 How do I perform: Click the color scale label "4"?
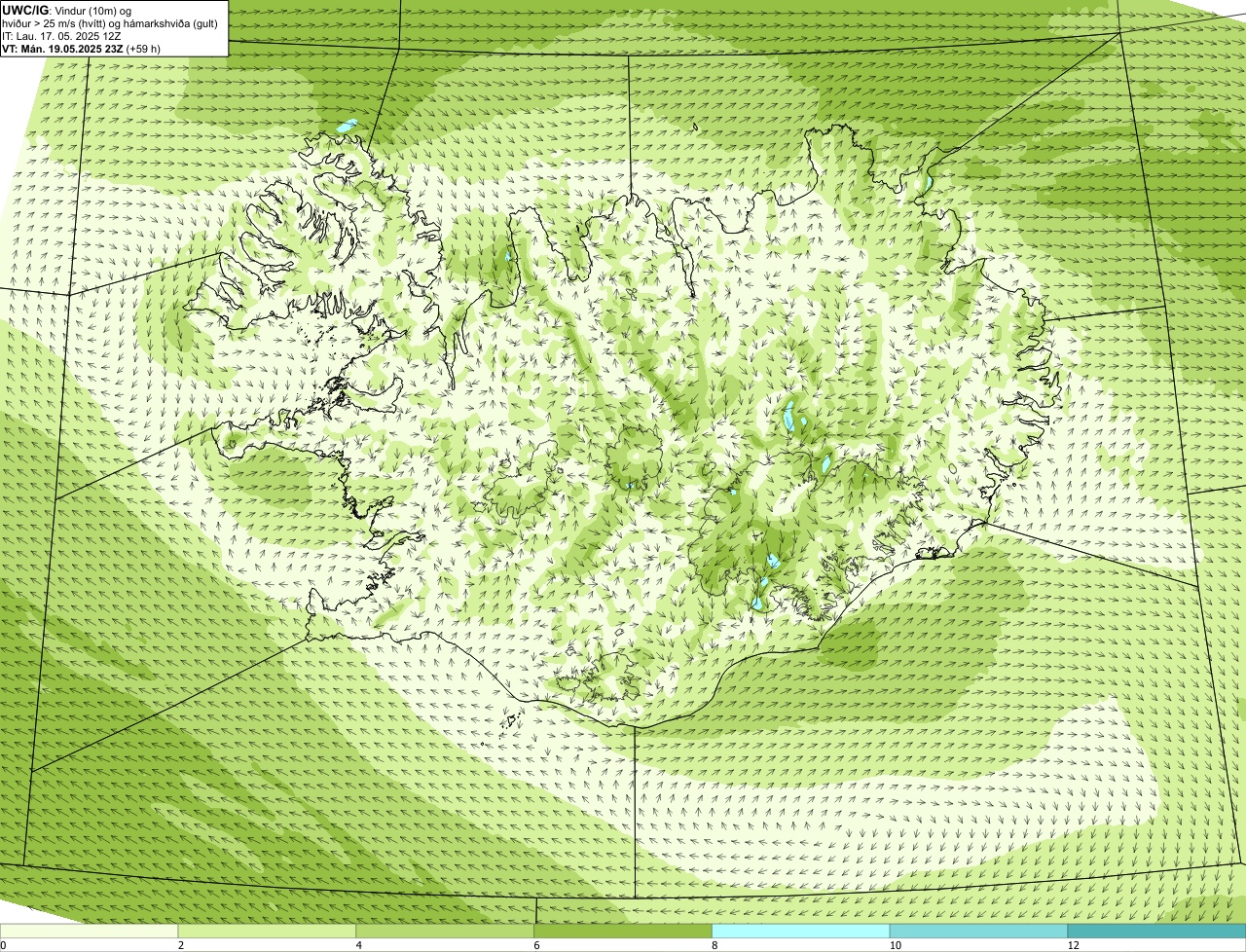pos(359,945)
